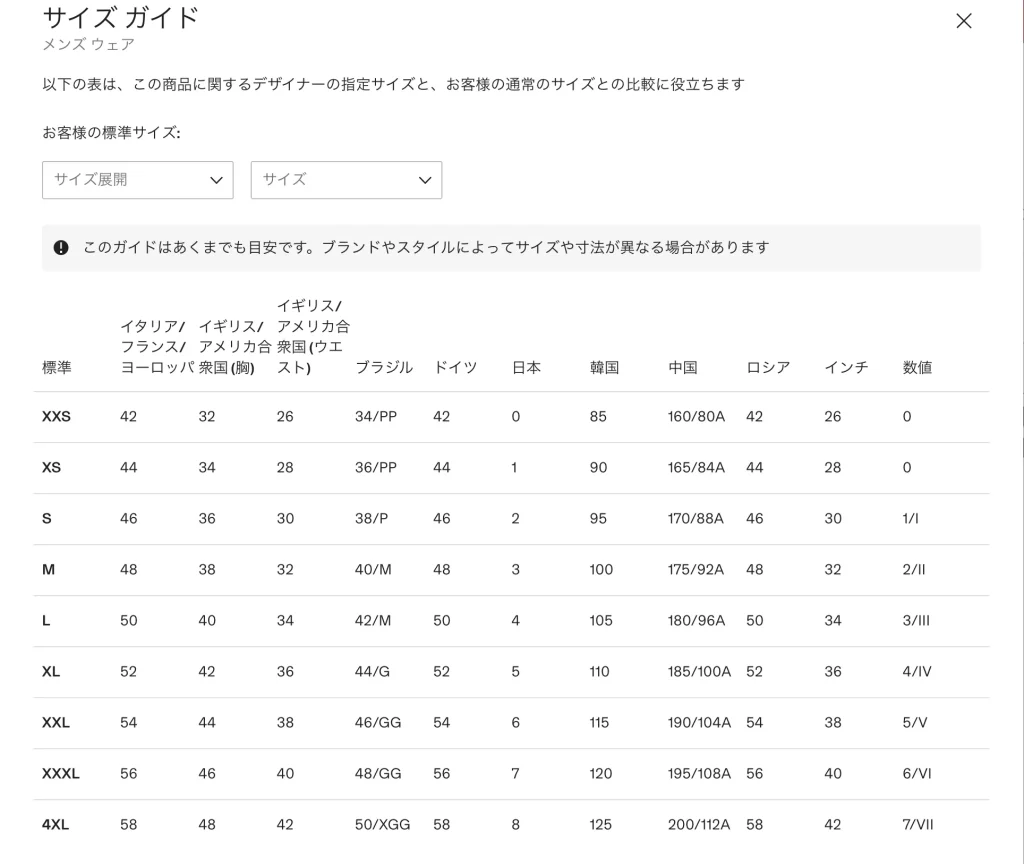The height and width of the screenshot is (864, 1024).
Task: Click the L row label
Action: coord(46,620)
